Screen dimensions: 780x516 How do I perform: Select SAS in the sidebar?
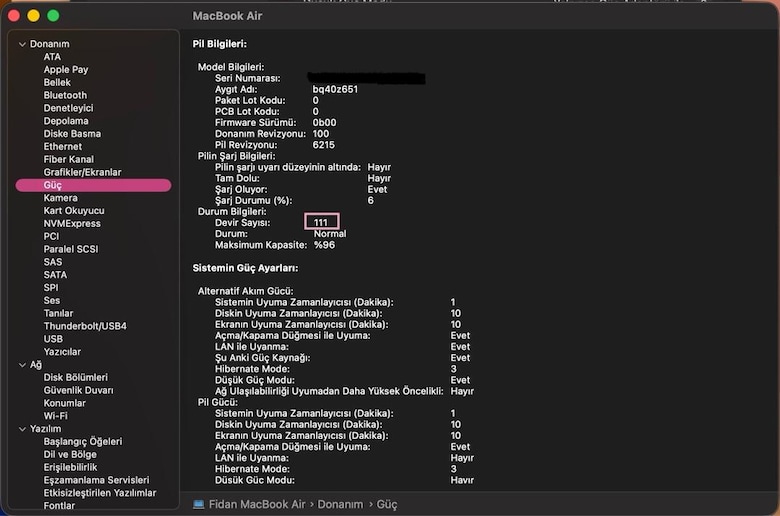[53, 262]
